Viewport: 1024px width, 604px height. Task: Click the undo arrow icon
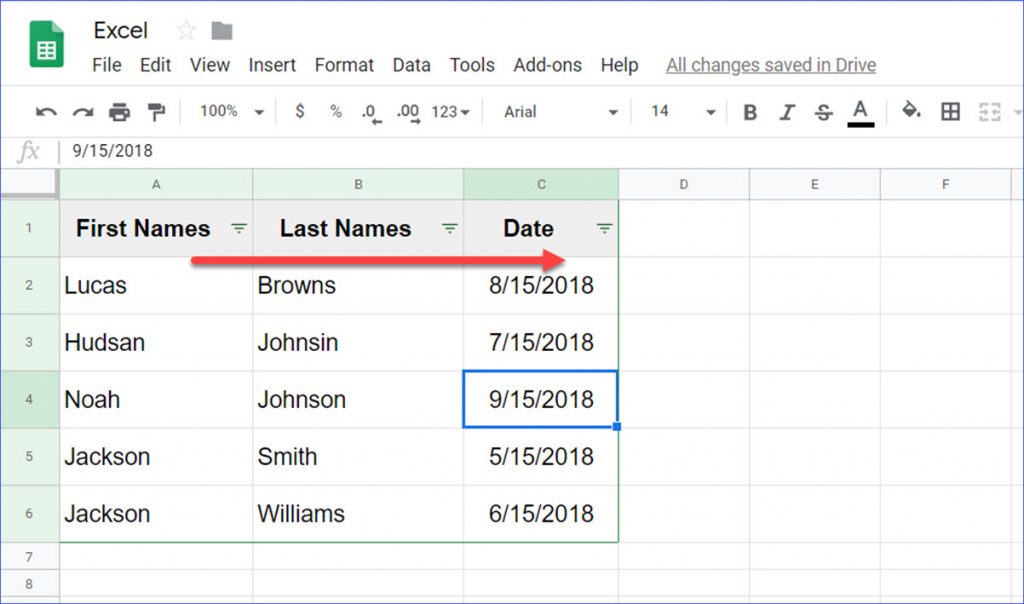46,112
